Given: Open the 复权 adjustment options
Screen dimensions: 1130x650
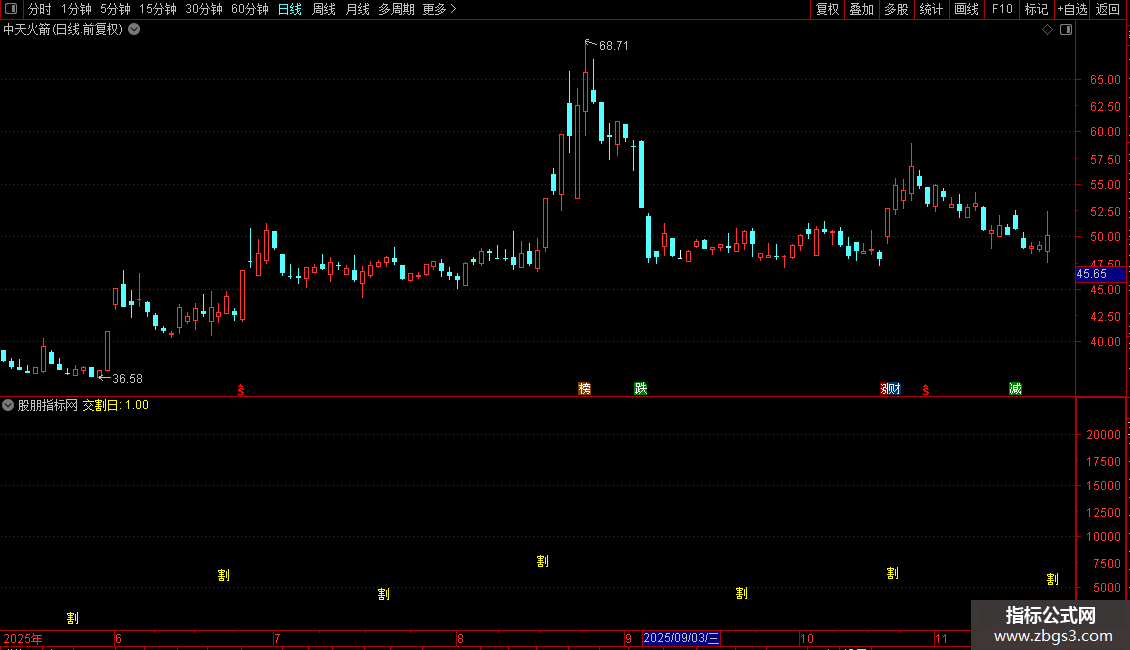Looking at the screenshot, I should coord(827,9).
